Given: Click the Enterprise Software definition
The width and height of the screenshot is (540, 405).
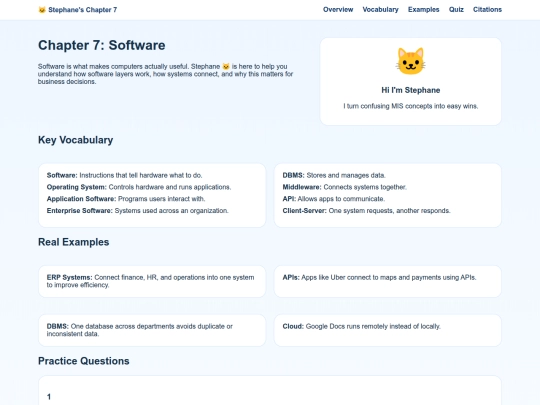Looking at the screenshot, I should [x=137, y=210].
